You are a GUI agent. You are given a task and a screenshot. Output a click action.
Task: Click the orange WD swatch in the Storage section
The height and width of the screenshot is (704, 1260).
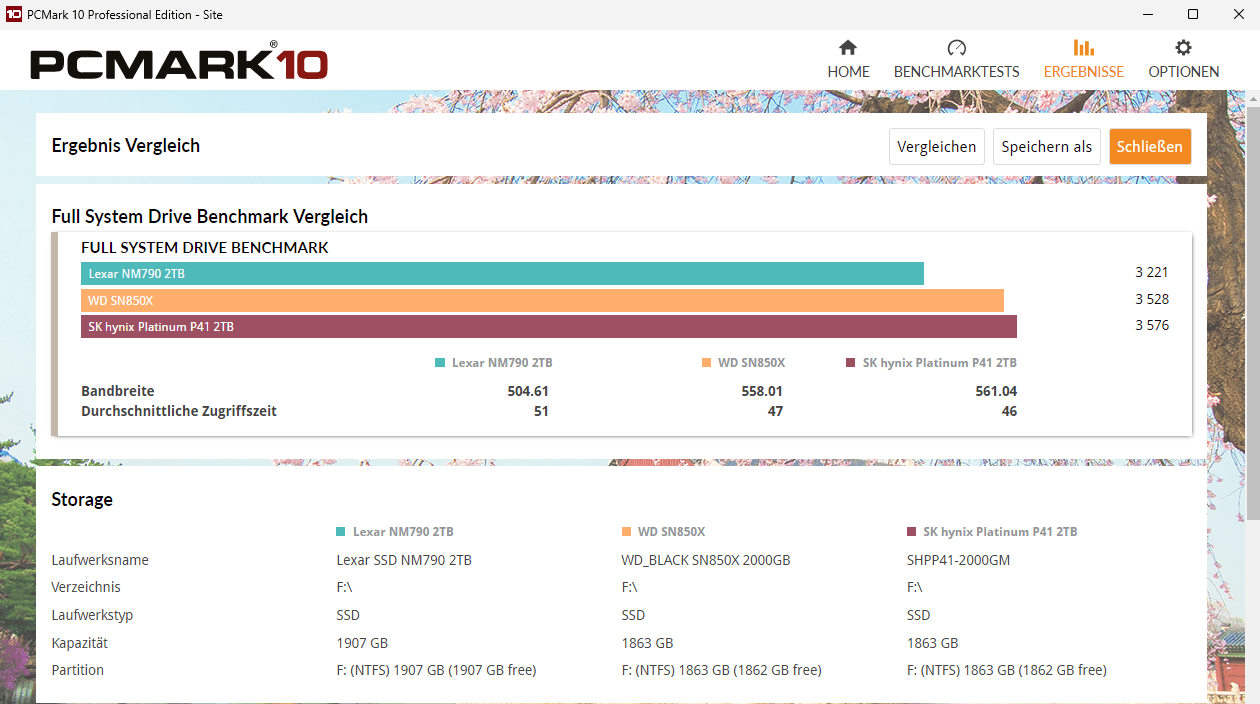tap(626, 532)
